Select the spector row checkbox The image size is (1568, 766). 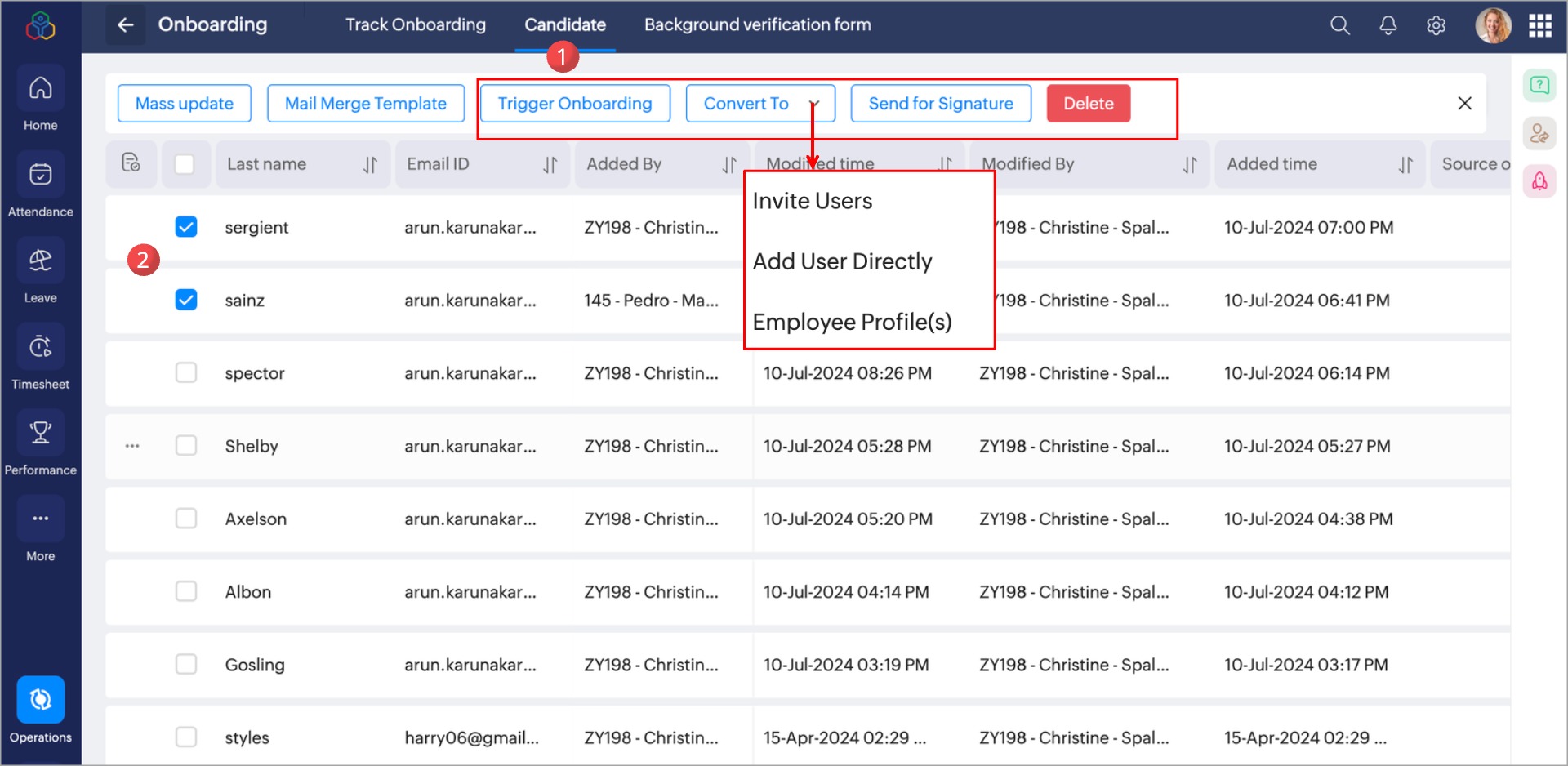pos(186,373)
